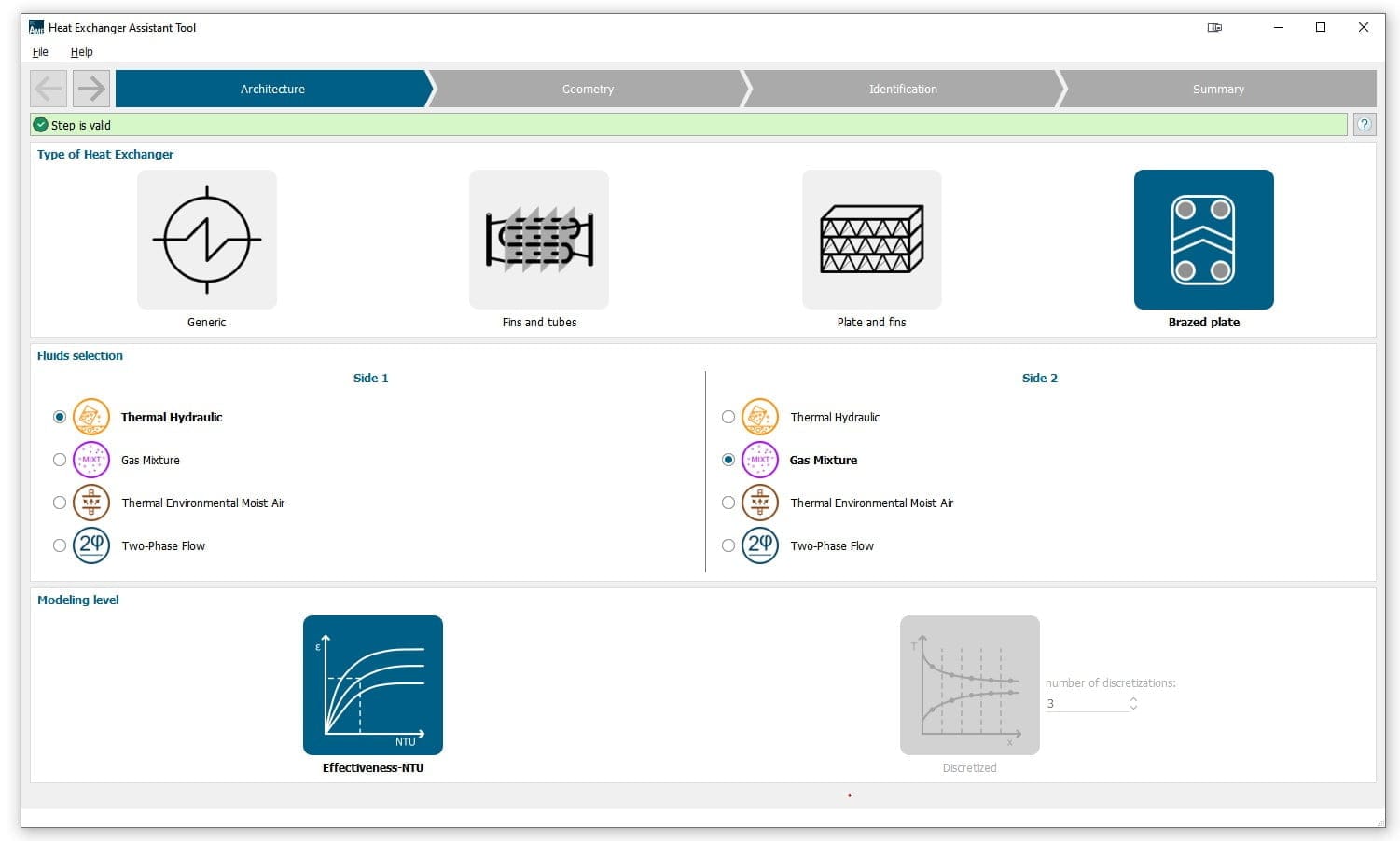This screenshot has width=1400, height=841.
Task: Click the Side 2 Thermal Hydraulic icon
Action: coord(760,417)
